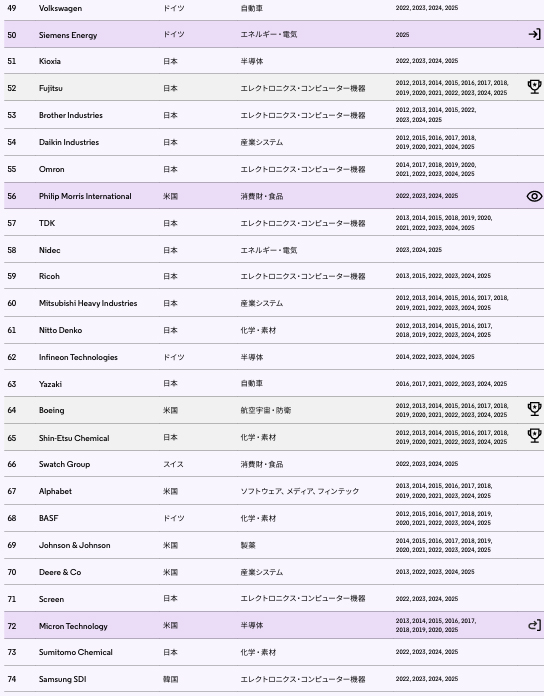
Task: Click the new-entrant arrow icon for Siemens Energy
Action: click(x=534, y=34)
